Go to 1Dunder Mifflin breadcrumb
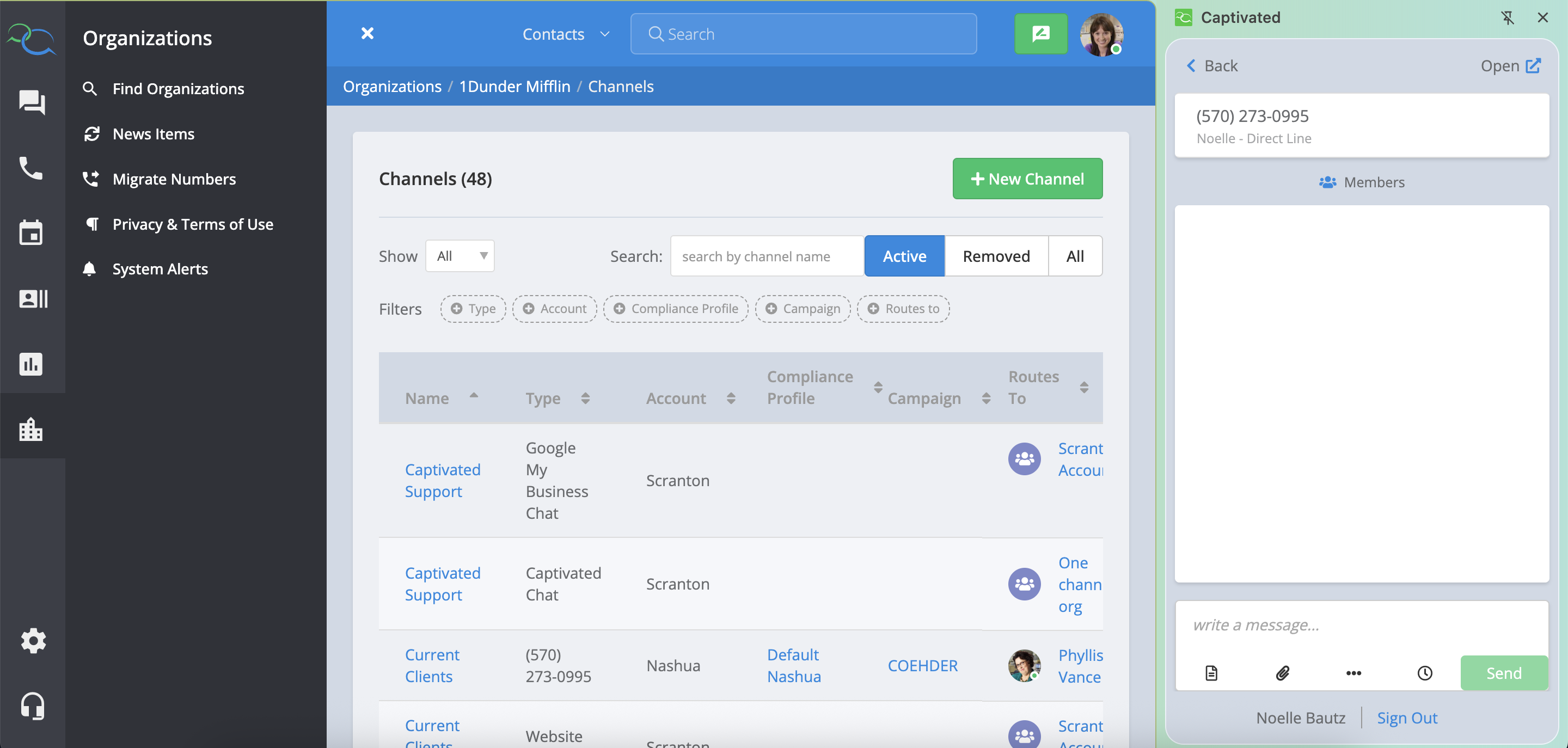Screen dimensions: 1568x748 click(x=514, y=87)
